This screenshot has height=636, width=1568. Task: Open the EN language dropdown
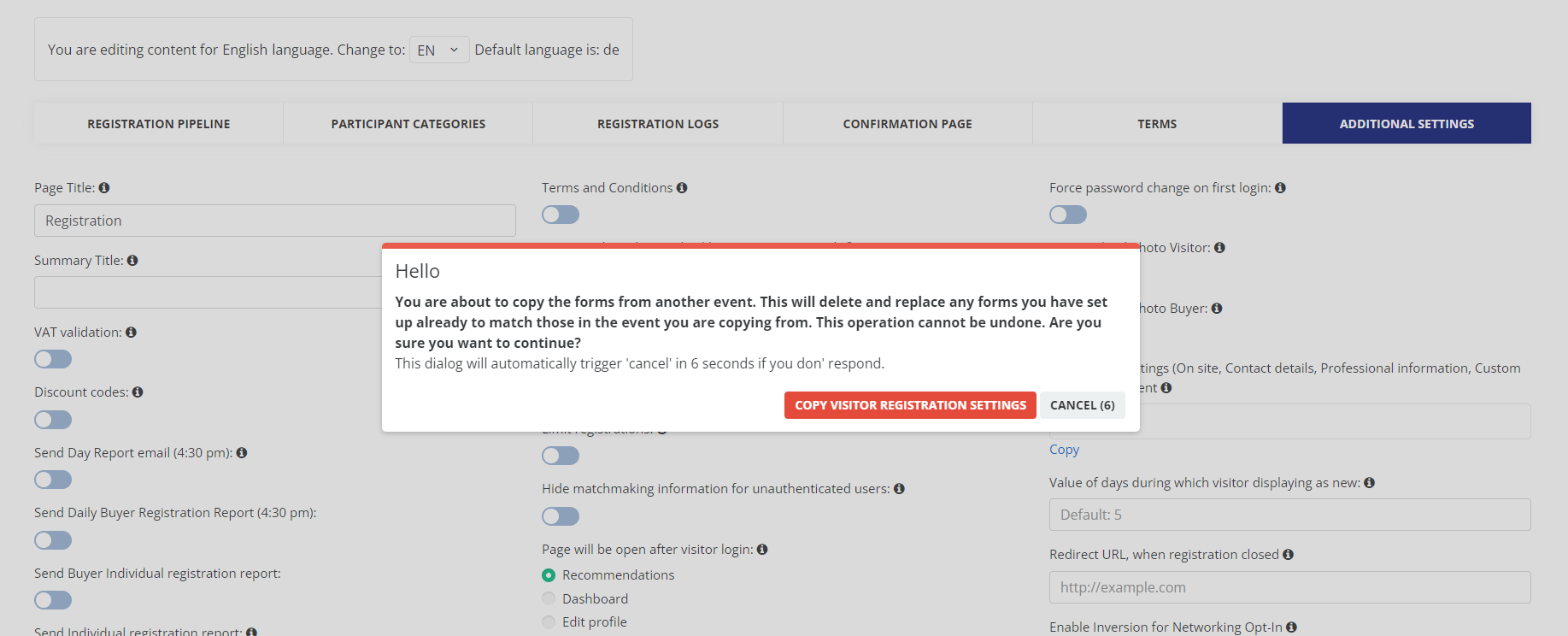click(x=438, y=50)
